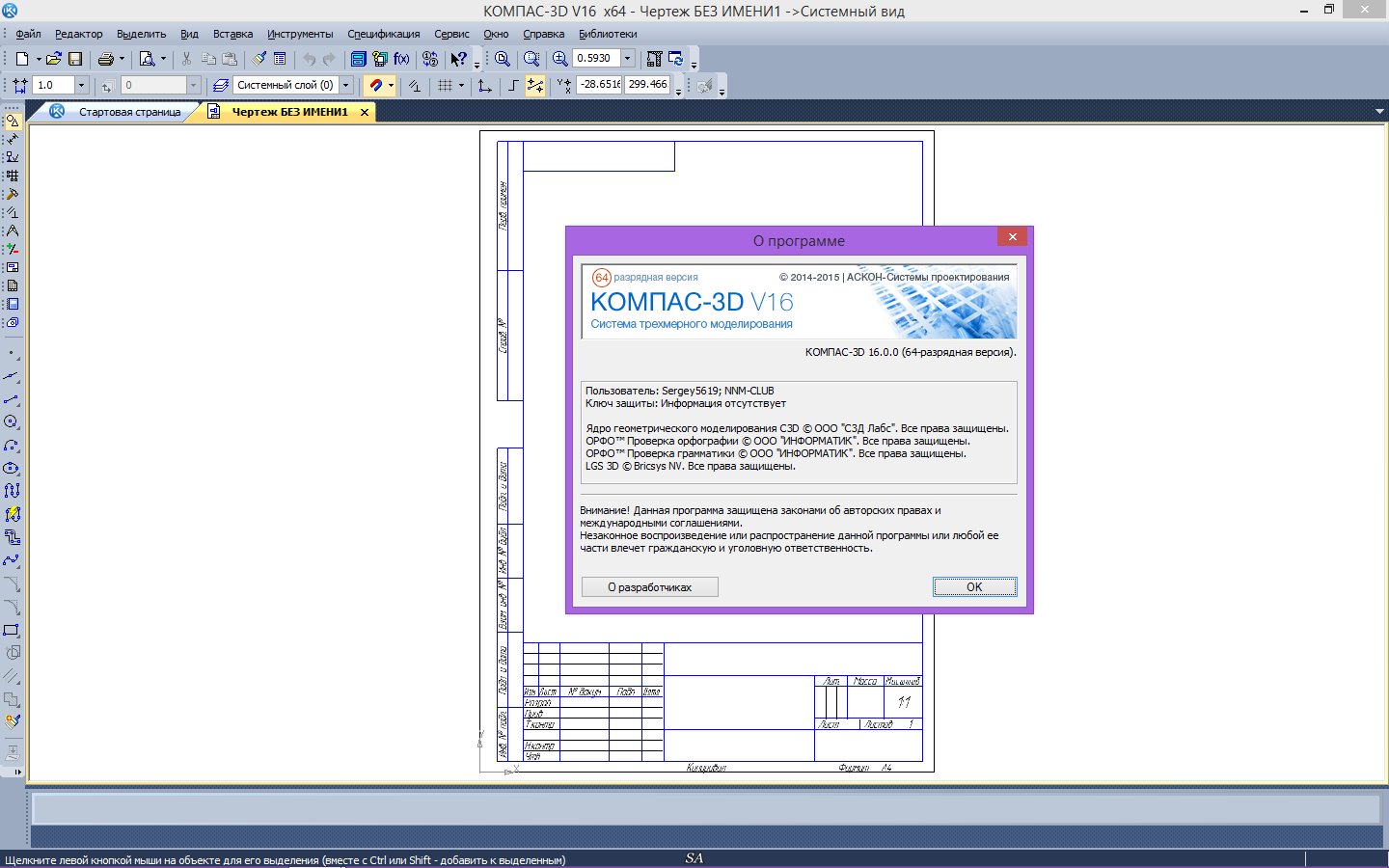
Task: Open the Variables f(x) icon
Action: coord(401,59)
